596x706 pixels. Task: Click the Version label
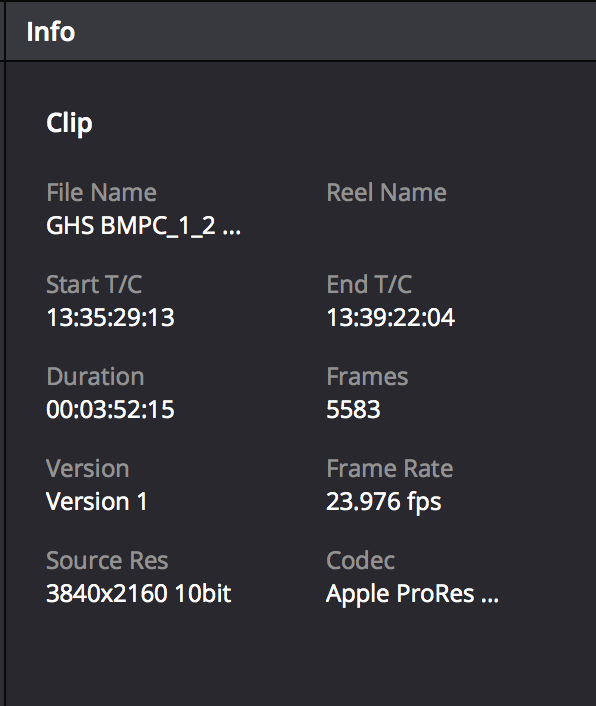(x=88, y=469)
